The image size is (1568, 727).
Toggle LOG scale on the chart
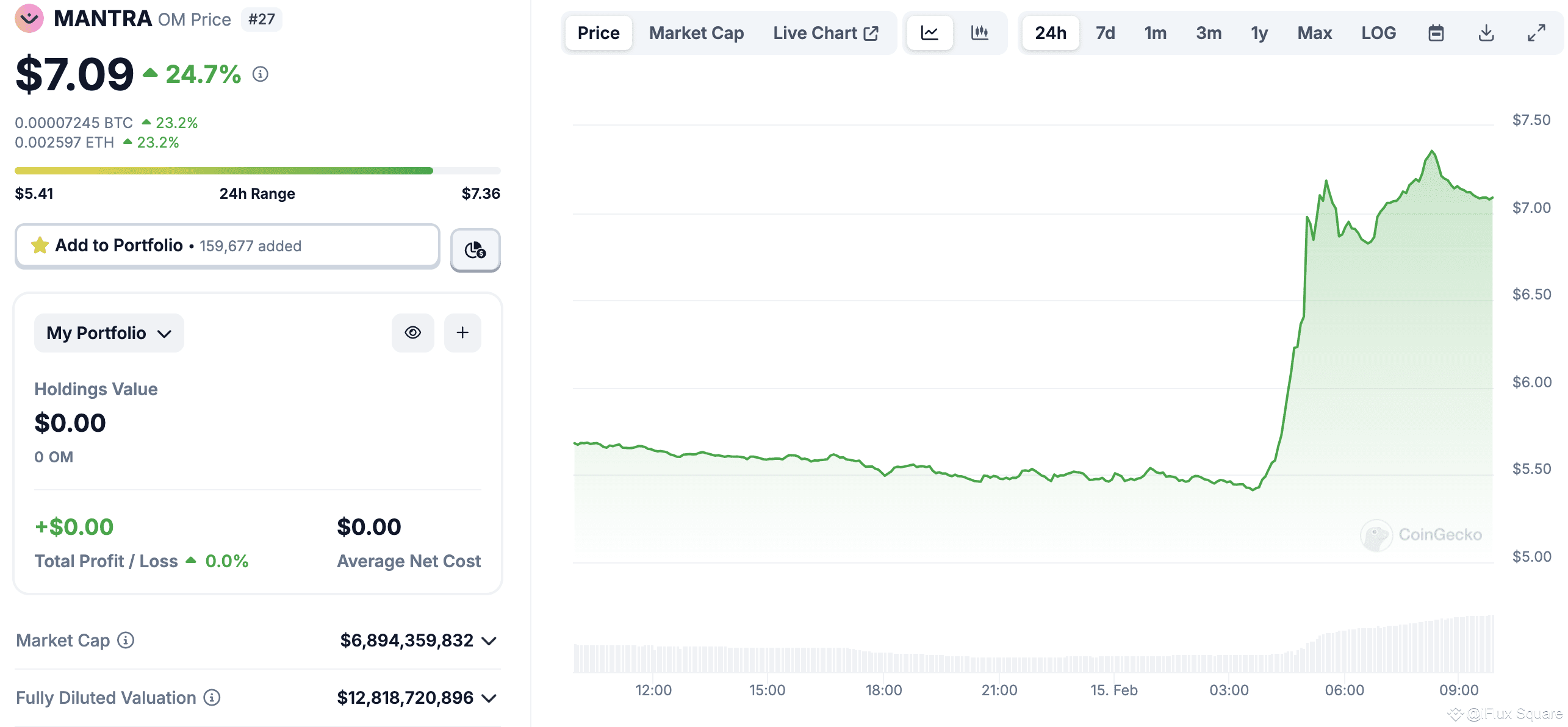(x=1378, y=33)
